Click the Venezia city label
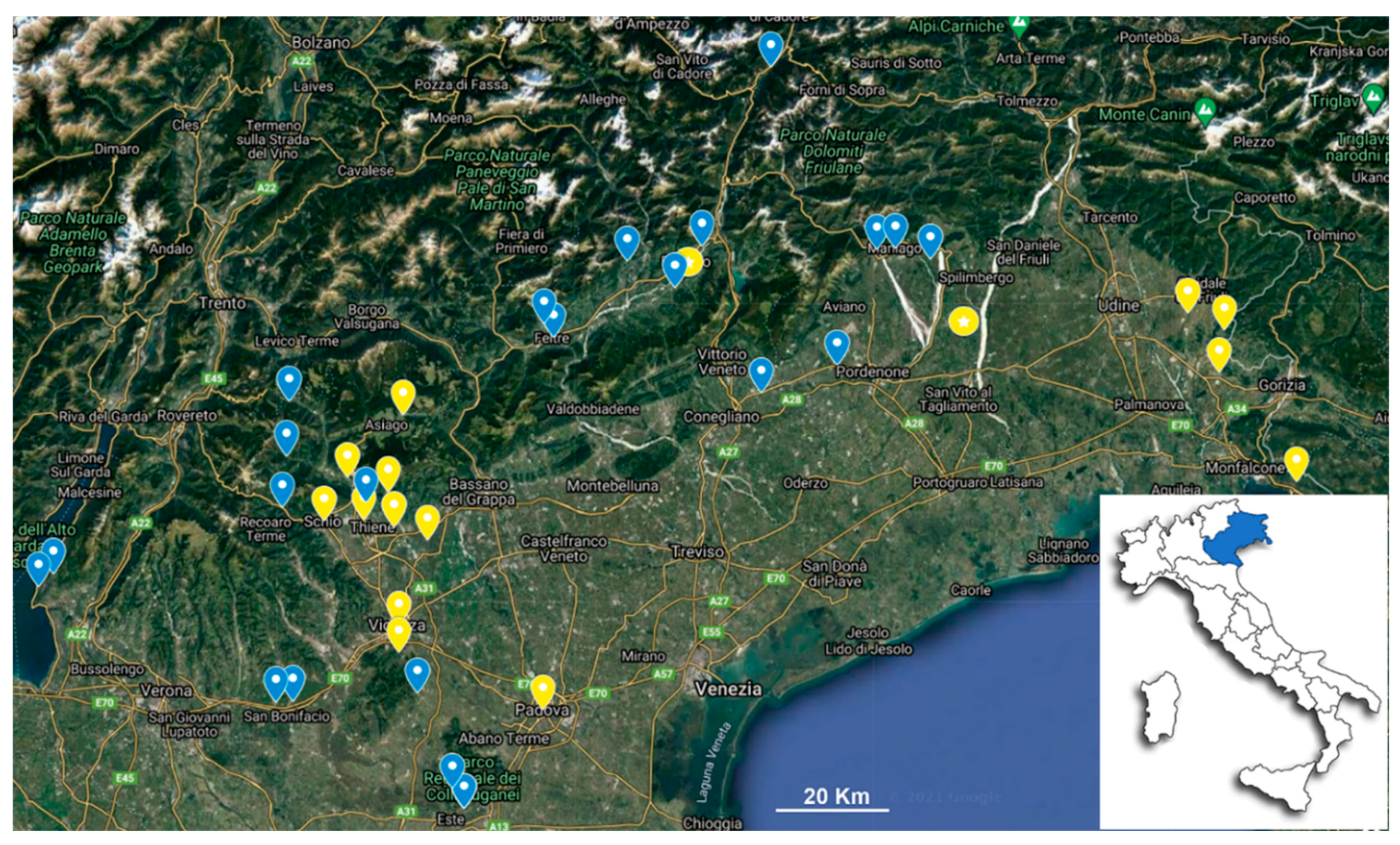This screenshot has width=1400, height=845. point(728,689)
